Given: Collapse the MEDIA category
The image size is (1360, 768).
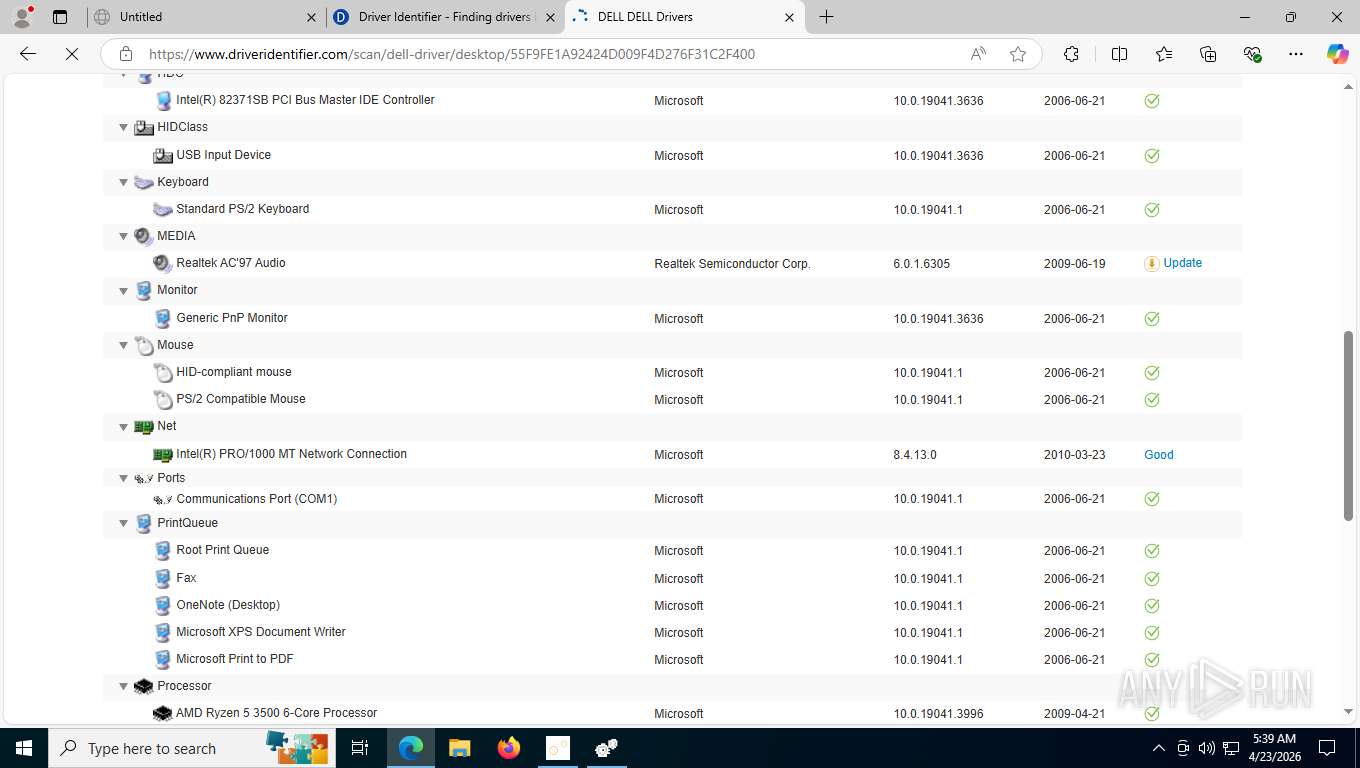Looking at the screenshot, I should (124, 236).
